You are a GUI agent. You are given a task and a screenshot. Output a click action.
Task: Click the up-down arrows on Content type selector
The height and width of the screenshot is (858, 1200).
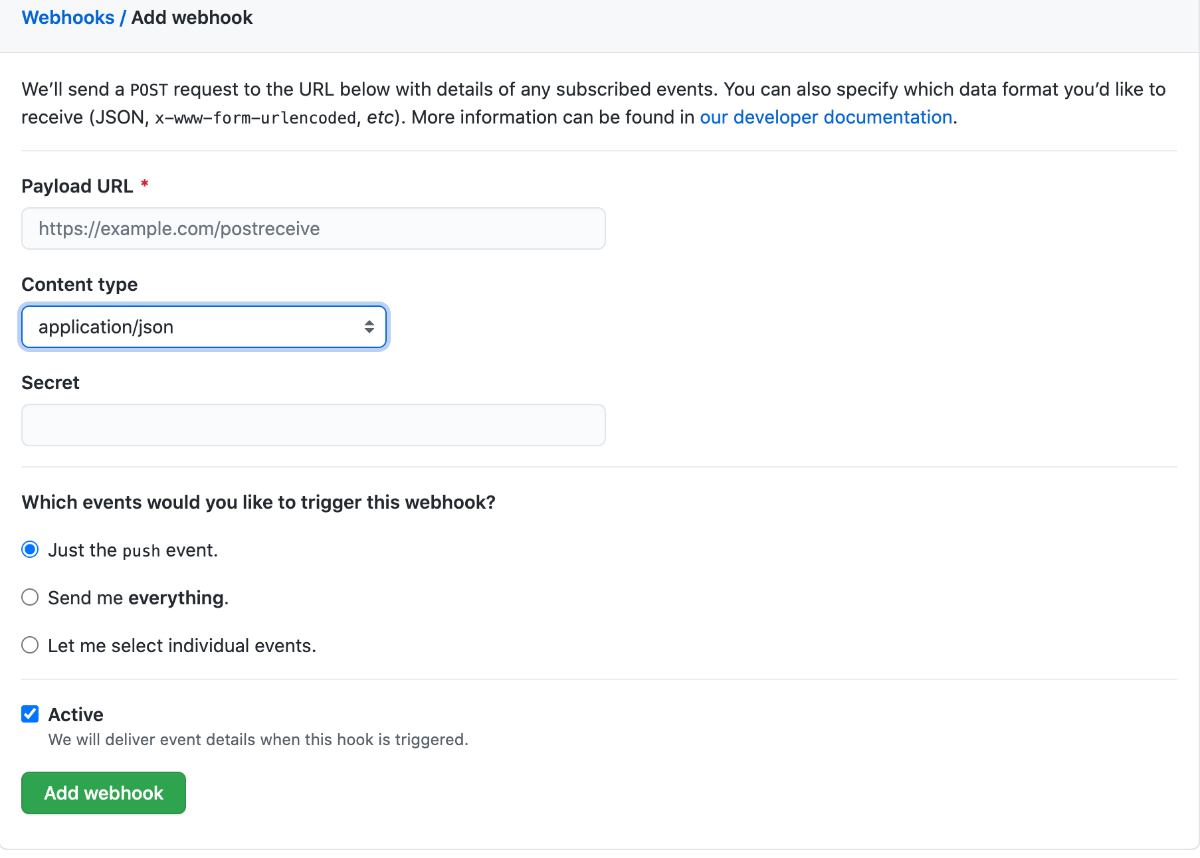[x=369, y=327]
